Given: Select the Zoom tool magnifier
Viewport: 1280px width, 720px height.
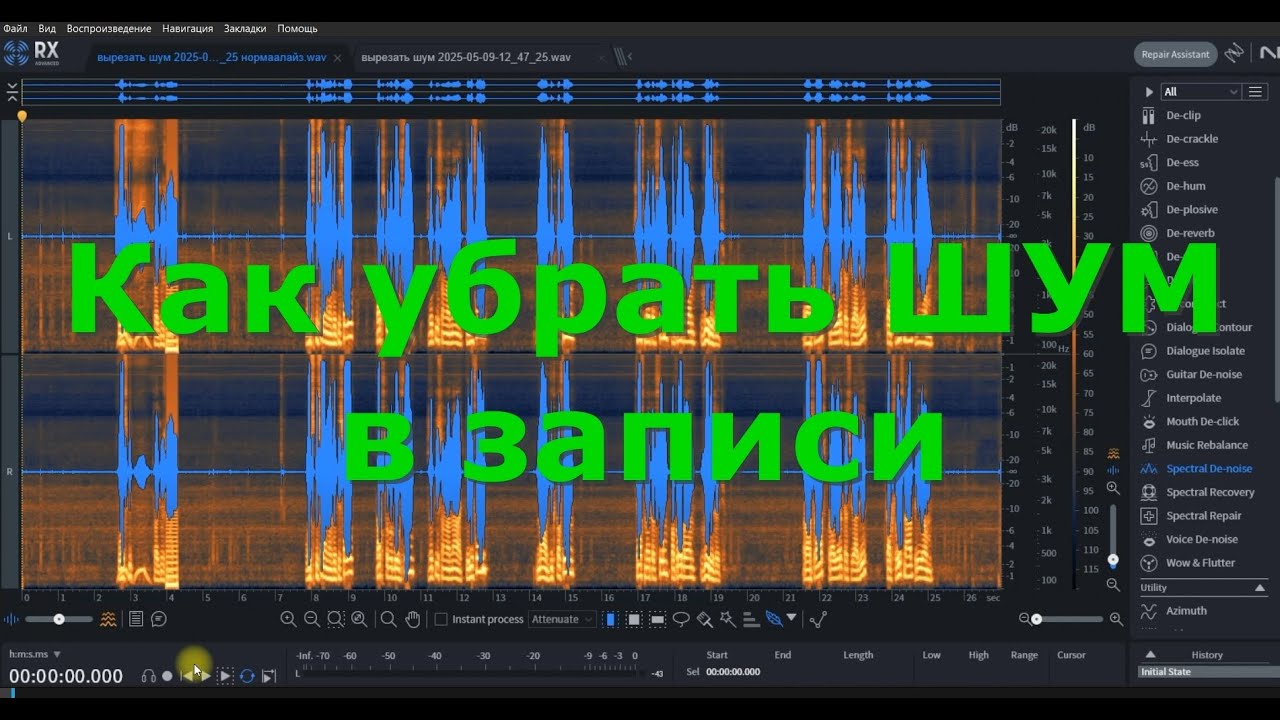Looking at the screenshot, I should coord(388,619).
